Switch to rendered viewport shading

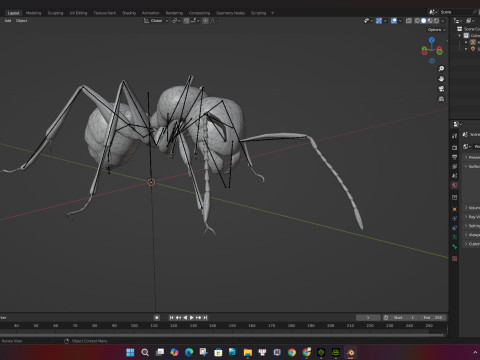[x=436, y=21]
